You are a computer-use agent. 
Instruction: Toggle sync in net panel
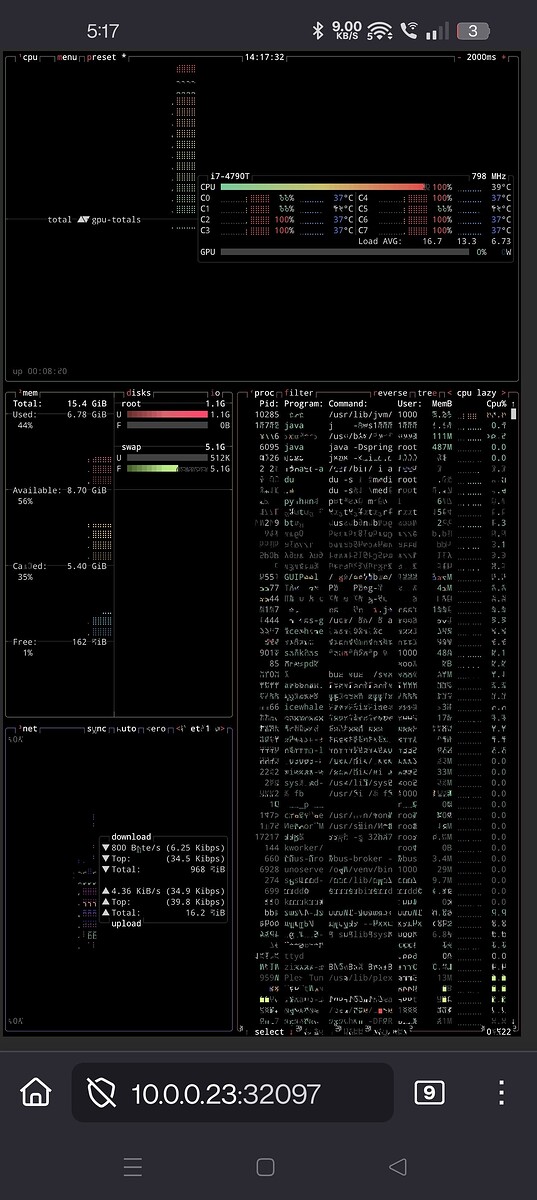coord(96,728)
